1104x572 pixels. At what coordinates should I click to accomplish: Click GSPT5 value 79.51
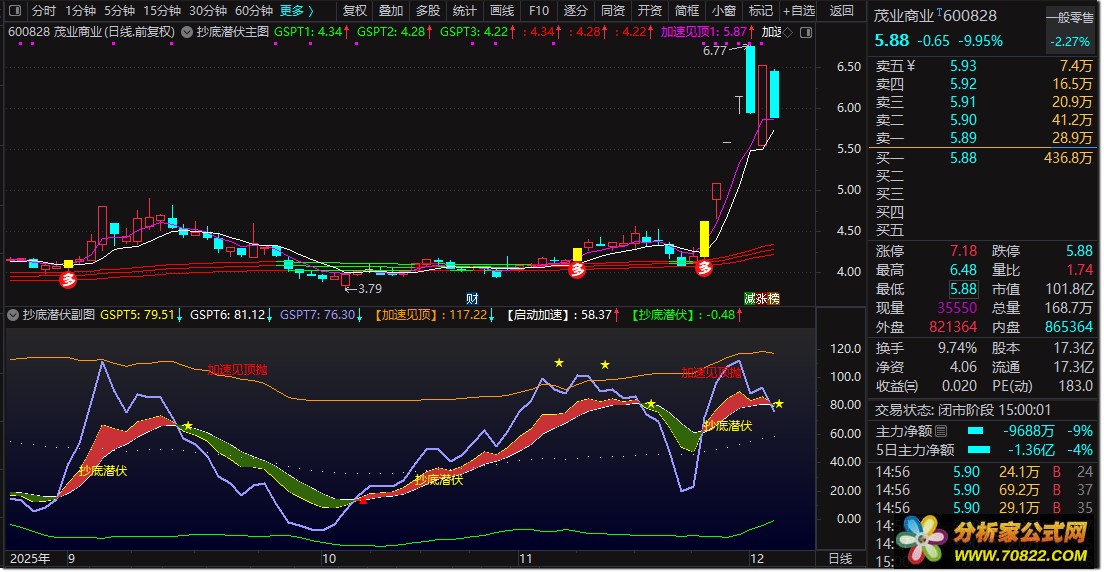click(159, 315)
